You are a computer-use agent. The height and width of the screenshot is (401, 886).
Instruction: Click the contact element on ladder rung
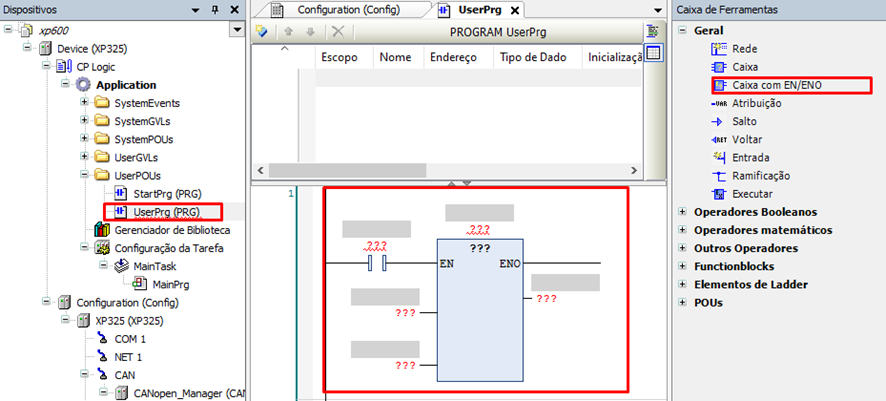(378, 264)
